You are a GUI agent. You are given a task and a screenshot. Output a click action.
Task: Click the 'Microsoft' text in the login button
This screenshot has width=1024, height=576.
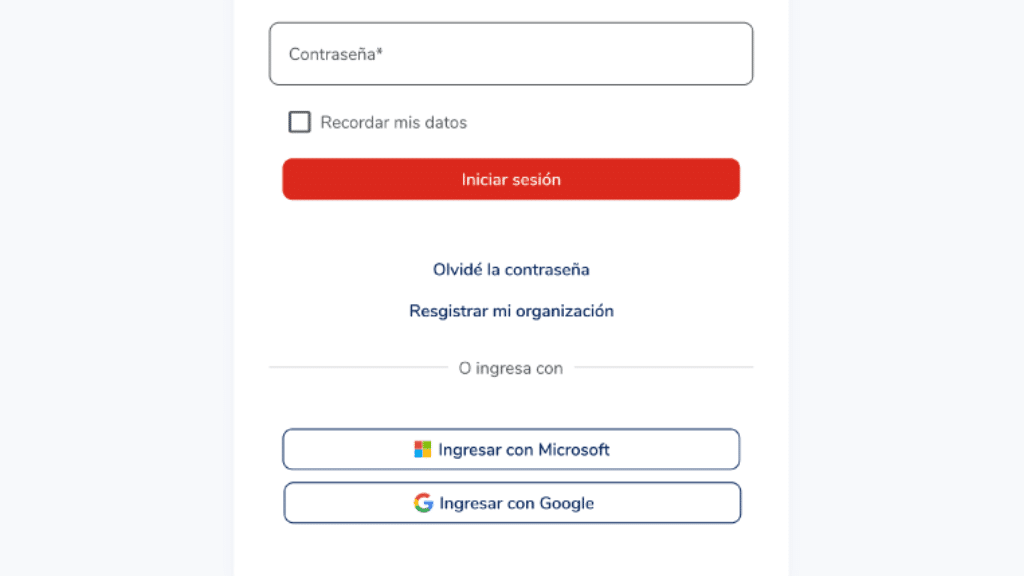tap(574, 450)
